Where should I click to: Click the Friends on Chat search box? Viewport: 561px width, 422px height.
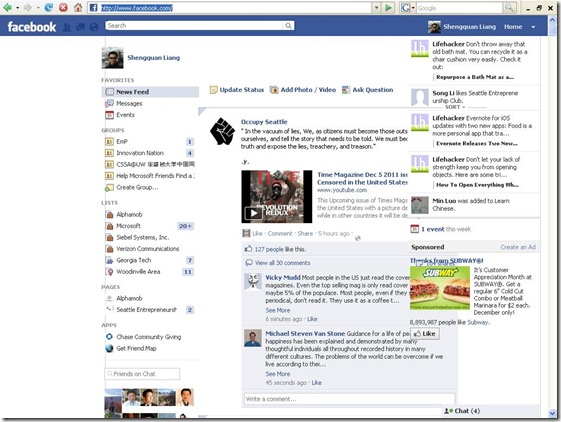(x=142, y=374)
